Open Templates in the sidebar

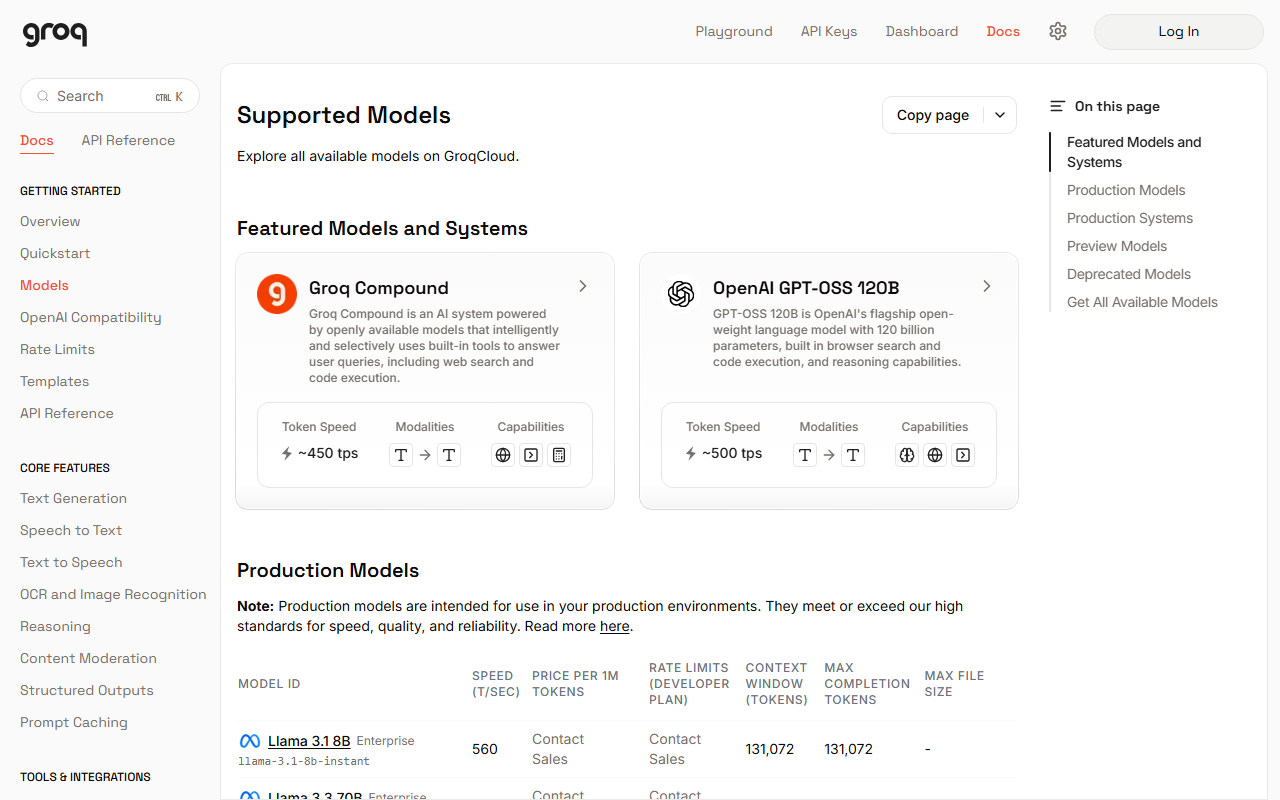tap(54, 381)
